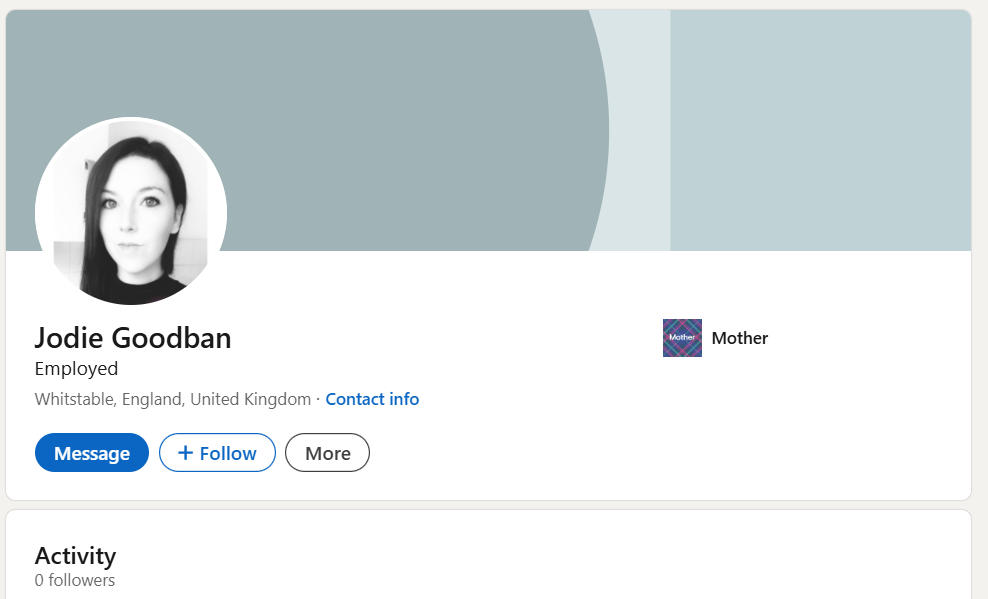The width and height of the screenshot is (988, 599).
Task: Click the word Whitstable in the location
Action: pyautogui.click(x=73, y=399)
